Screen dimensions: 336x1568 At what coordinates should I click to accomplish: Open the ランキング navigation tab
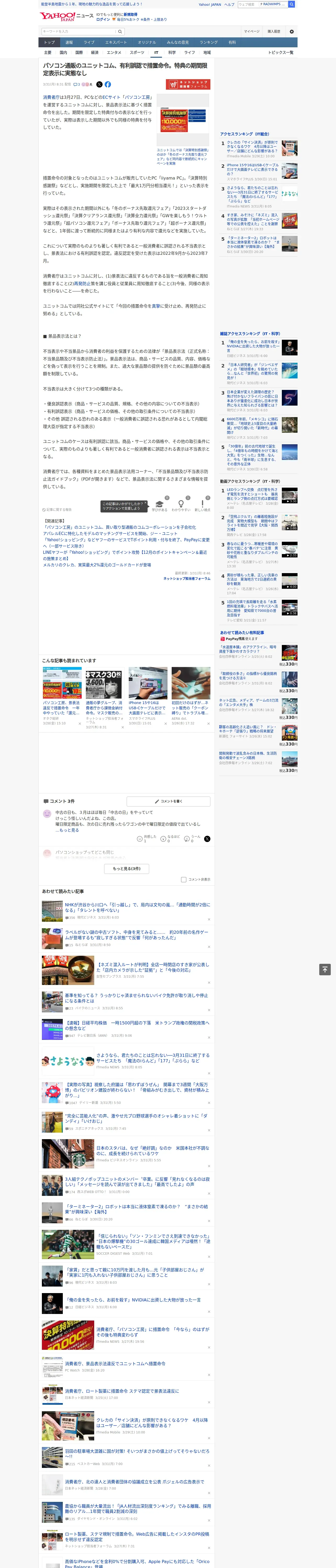coord(209,43)
